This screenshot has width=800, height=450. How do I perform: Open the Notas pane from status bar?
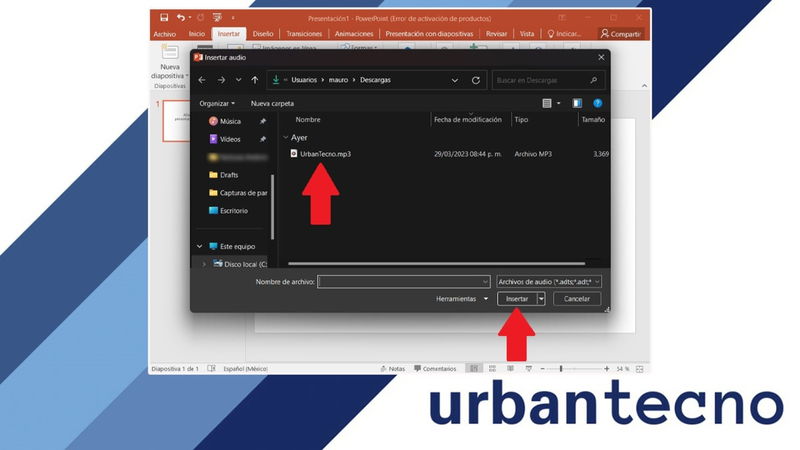(x=392, y=369)
